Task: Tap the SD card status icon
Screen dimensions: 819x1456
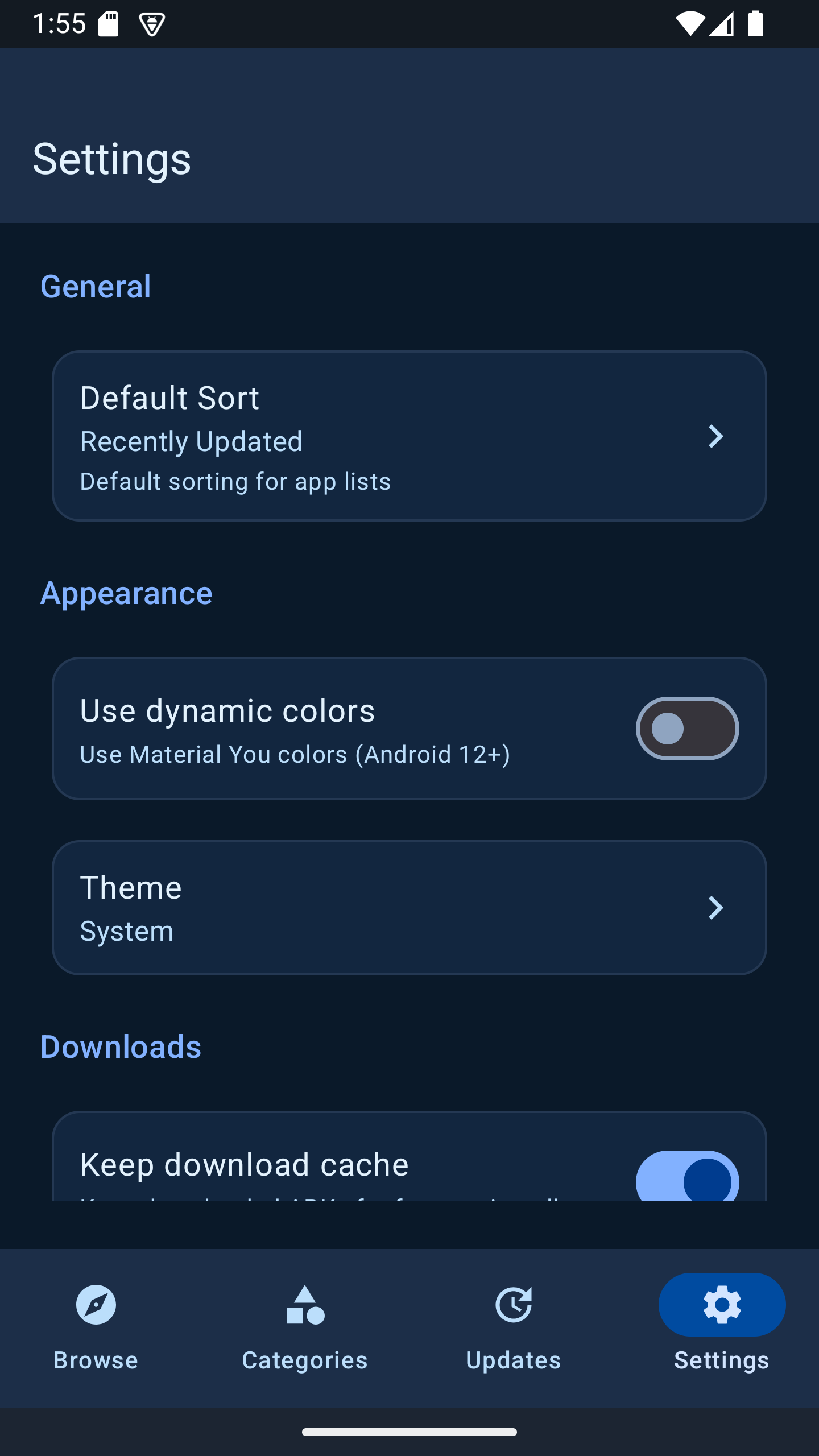Action: (108, 24)
